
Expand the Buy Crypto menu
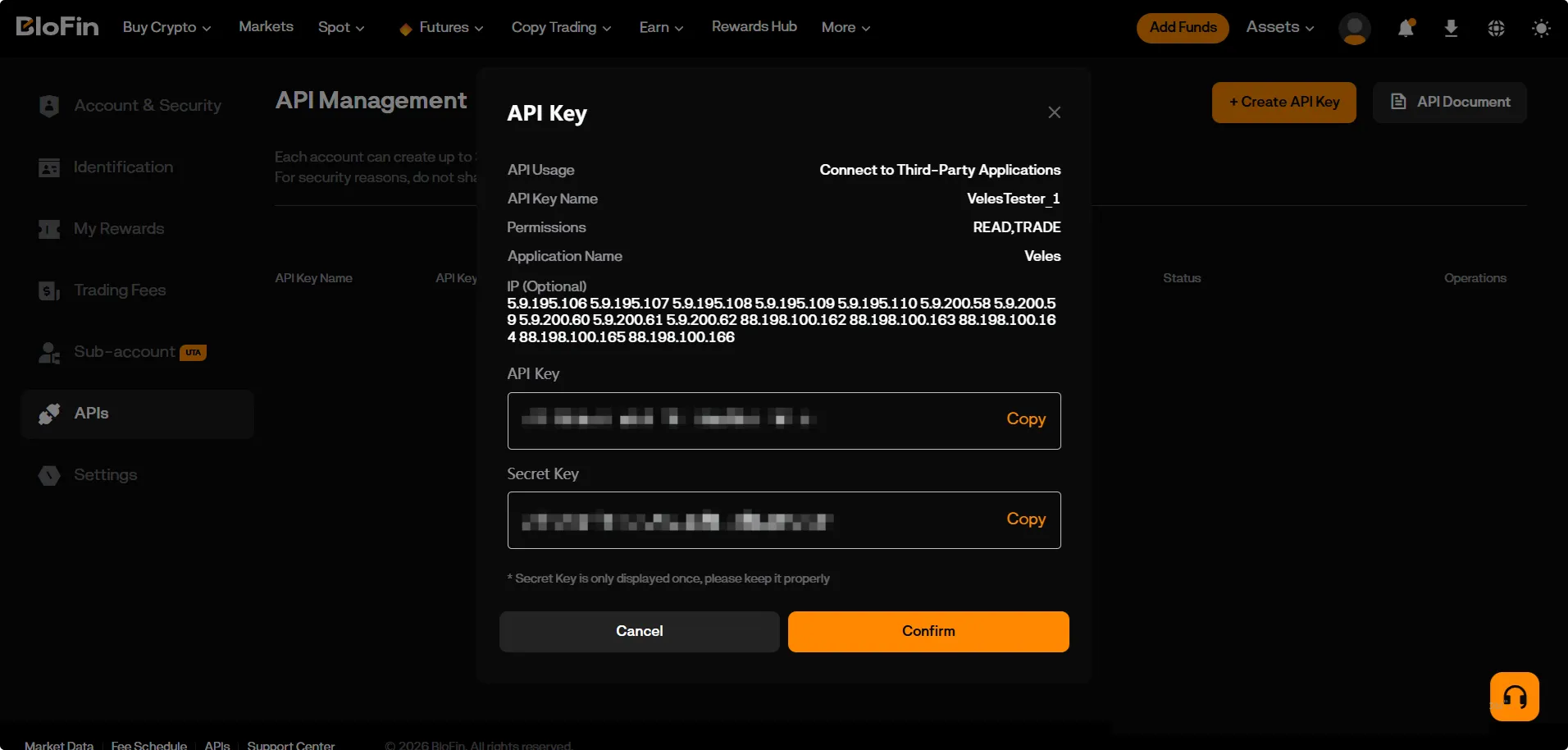[166, 27]
